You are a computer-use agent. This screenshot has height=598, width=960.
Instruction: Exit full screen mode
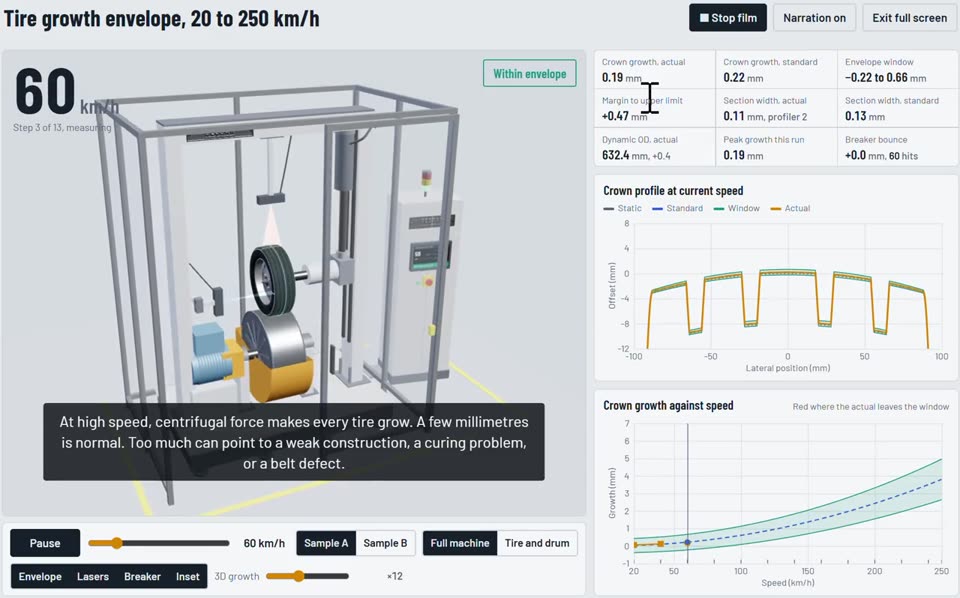tap(909, 18)
